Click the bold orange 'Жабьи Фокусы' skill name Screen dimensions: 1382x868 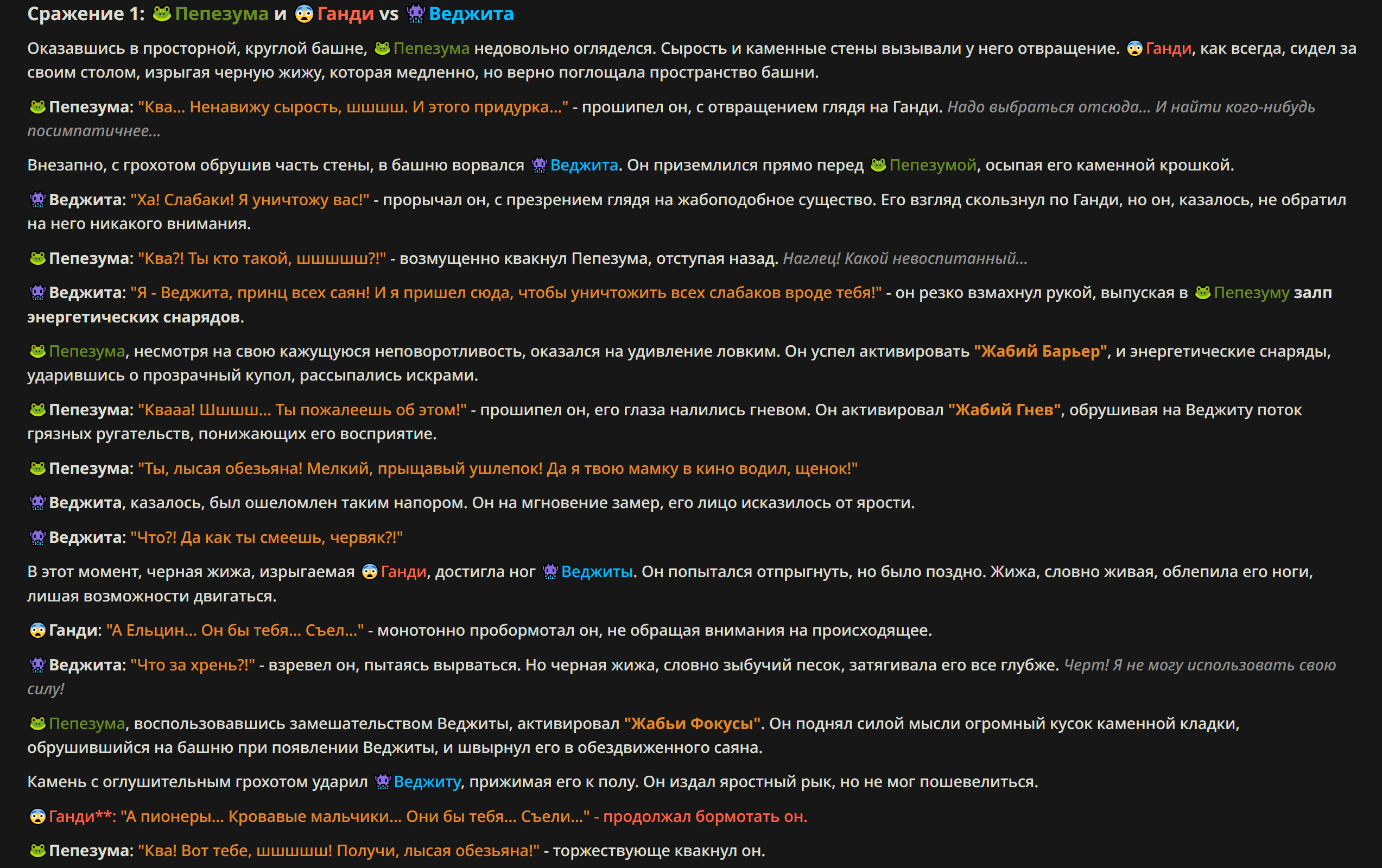pos(692,723)
